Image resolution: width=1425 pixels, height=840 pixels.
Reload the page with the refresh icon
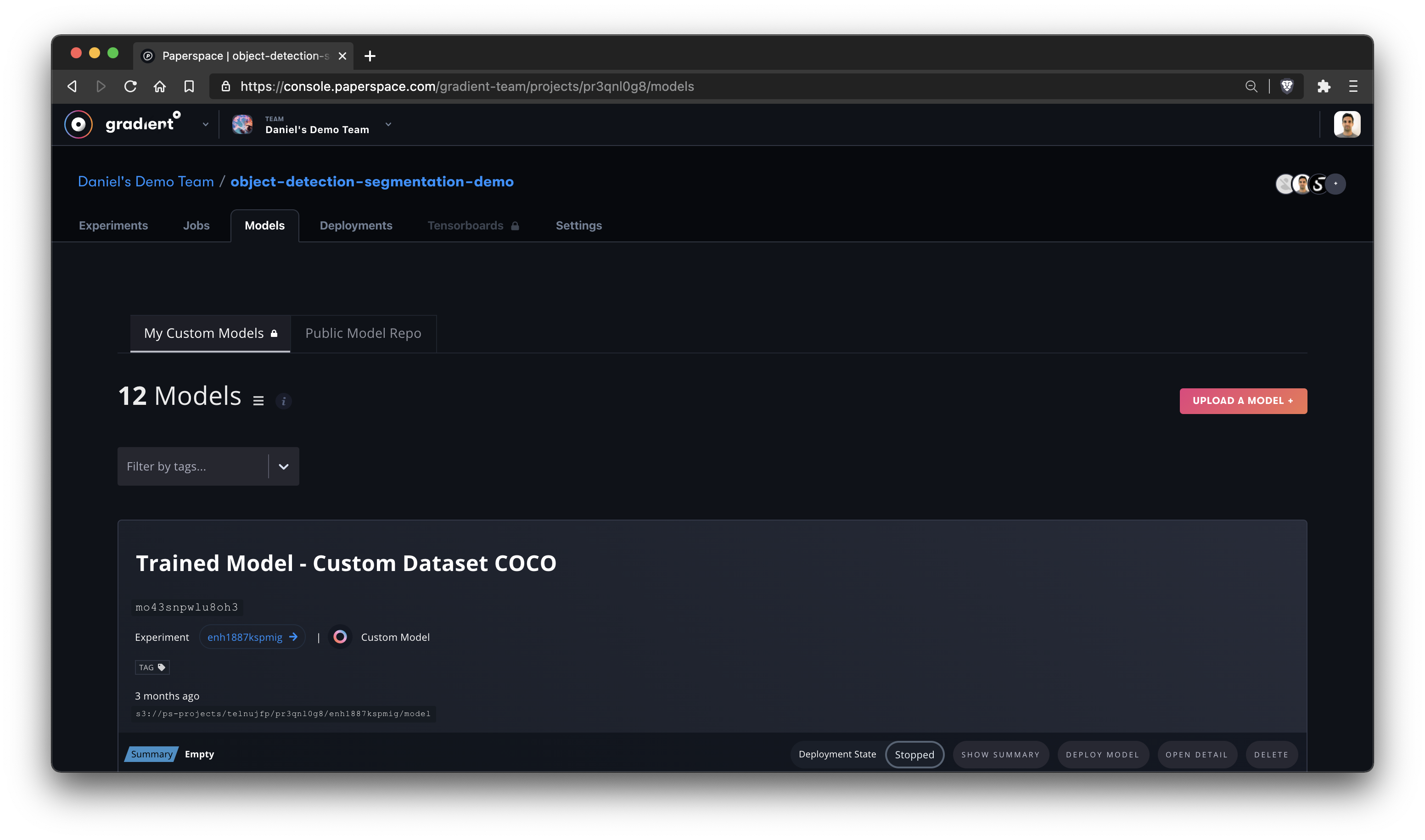point(130,86)
